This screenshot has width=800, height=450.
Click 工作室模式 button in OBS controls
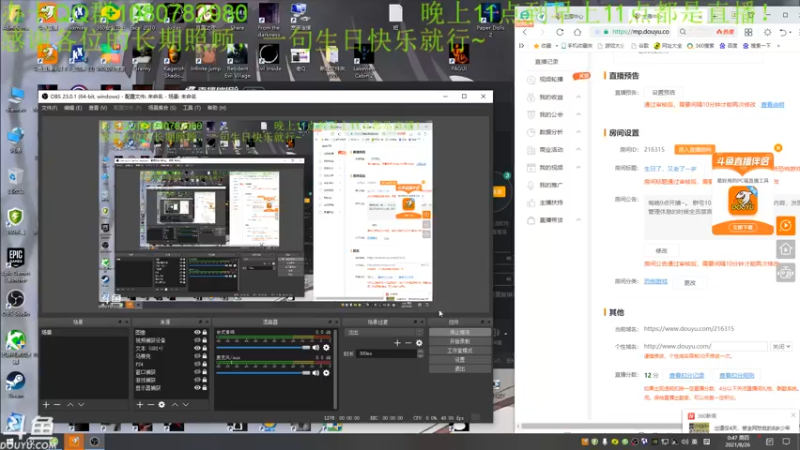coord(460,351)
